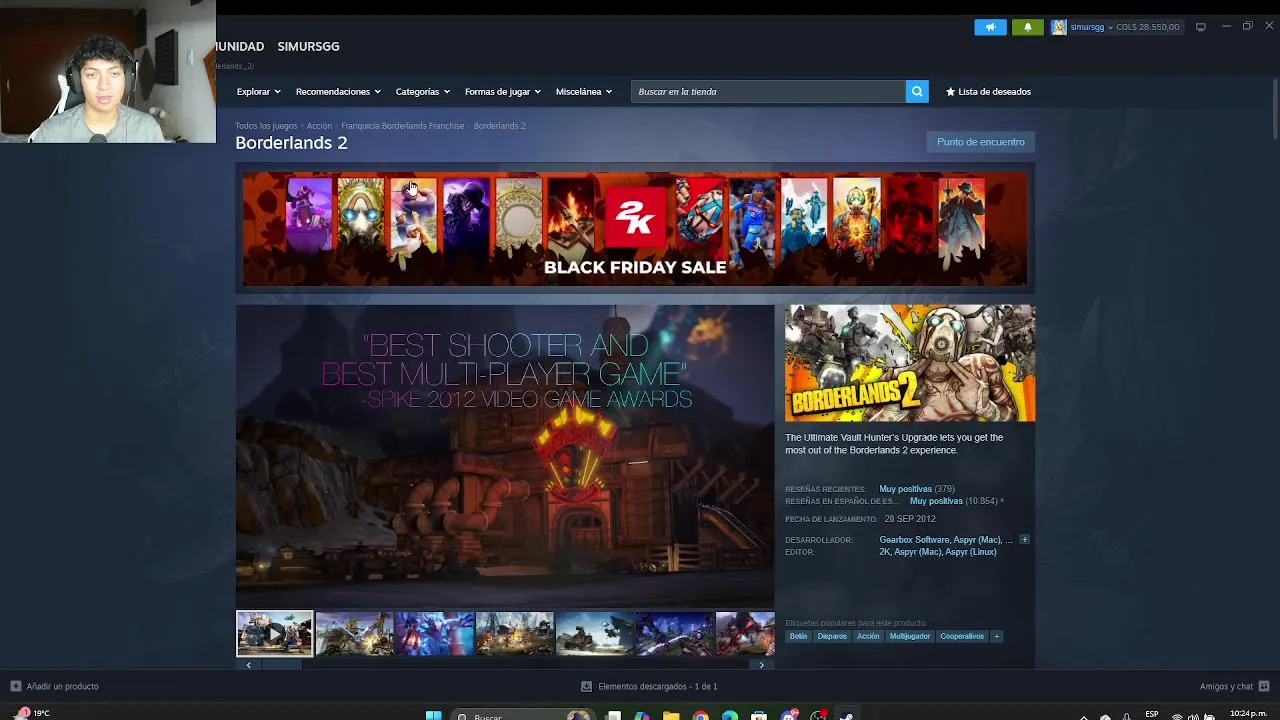
Task: Open File Explorer from taskbar
Action: click(x=671, y=716)
